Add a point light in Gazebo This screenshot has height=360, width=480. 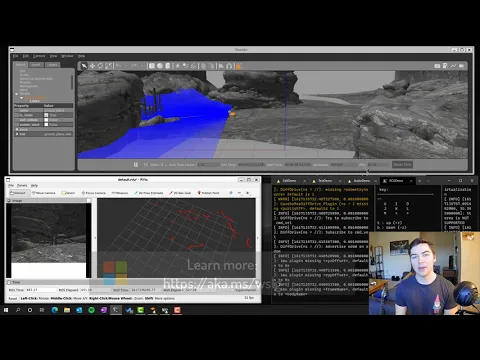(178, 66)
